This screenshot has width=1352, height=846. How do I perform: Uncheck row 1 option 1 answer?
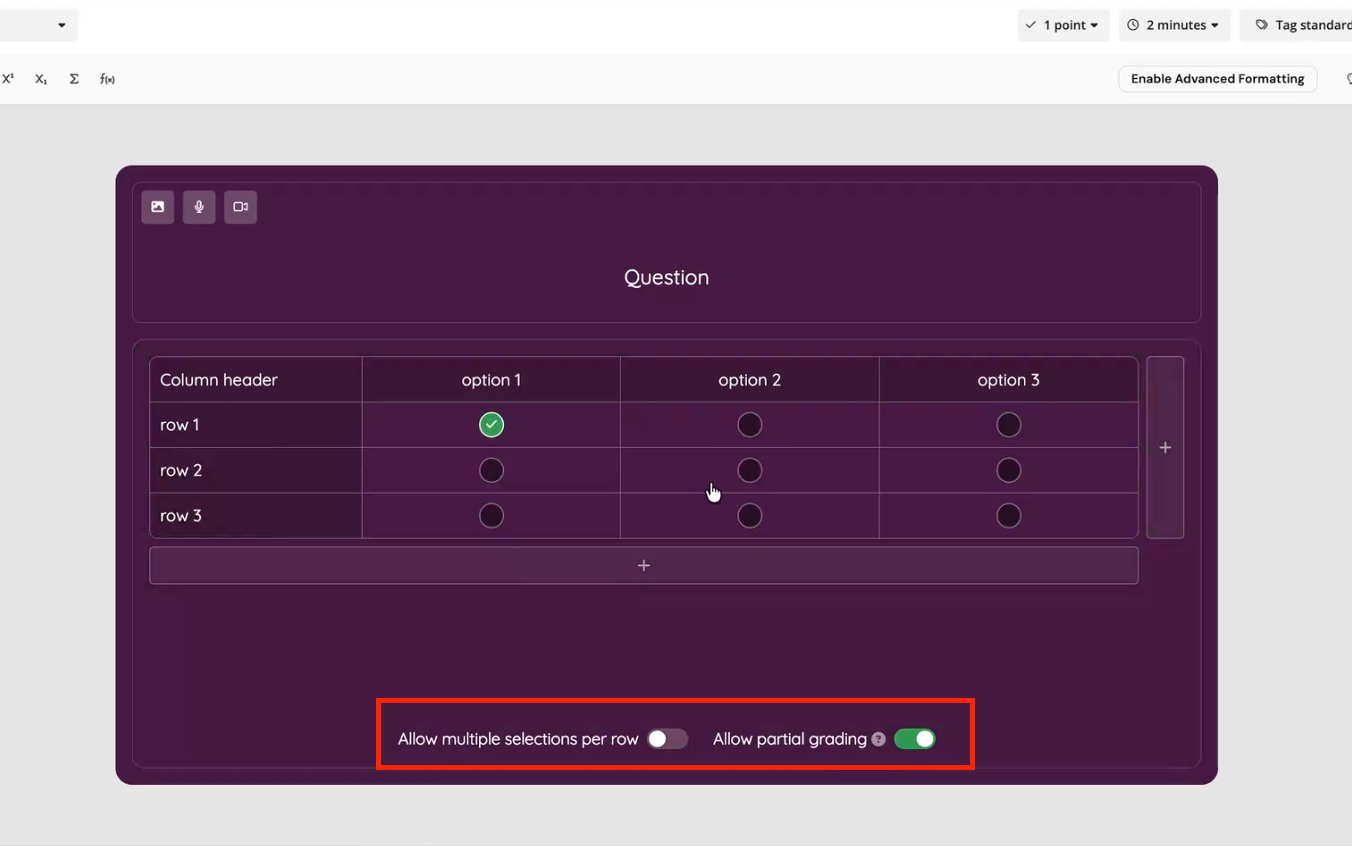point(491,425)
